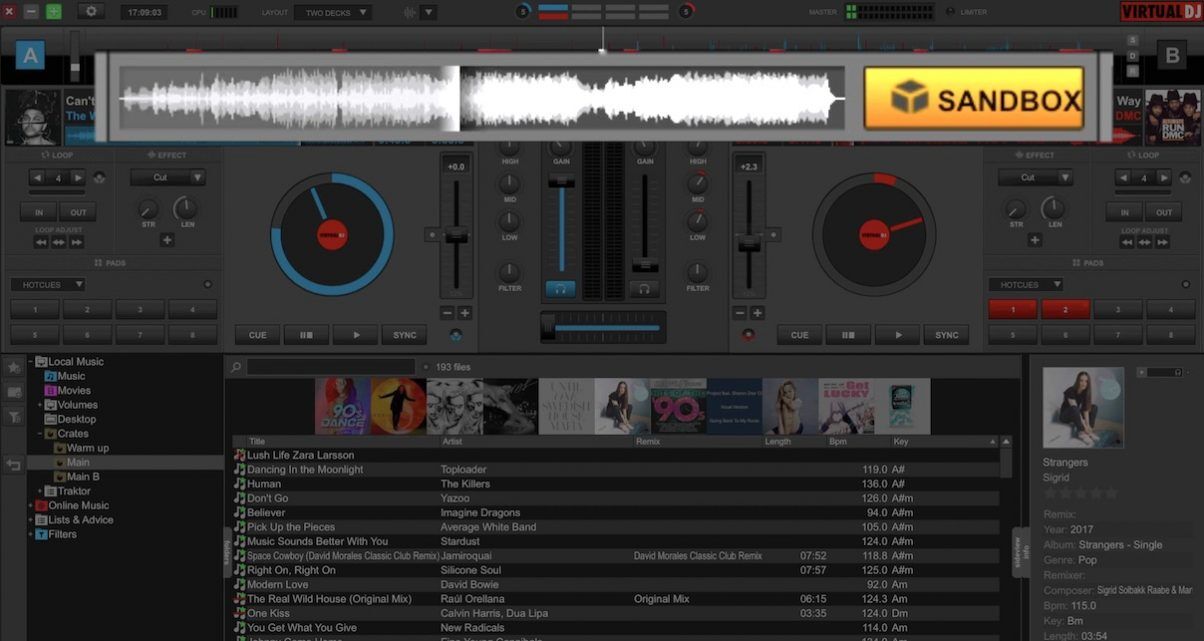The height and width of the screenshot is (641, 1204).
Task: Trigger hotcue pad 1 on right deck
Action: tap(1013, 310)
